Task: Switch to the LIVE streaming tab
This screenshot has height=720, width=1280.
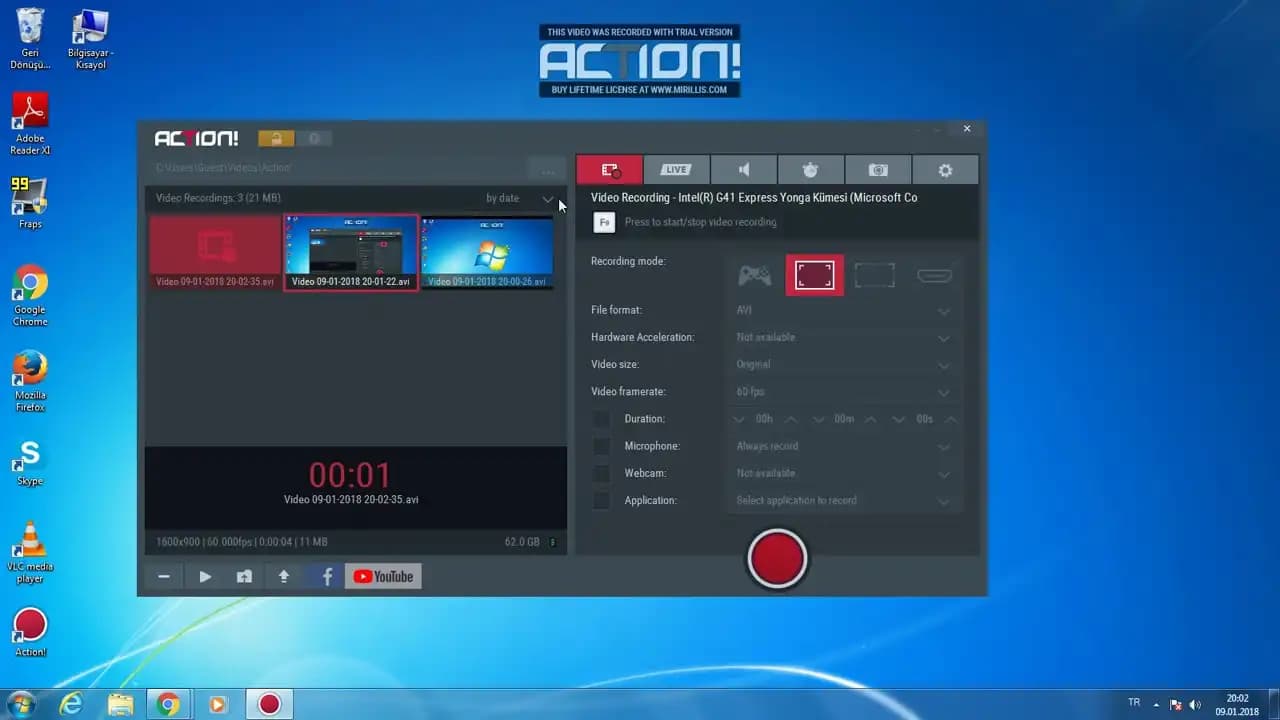Action: 676,170
